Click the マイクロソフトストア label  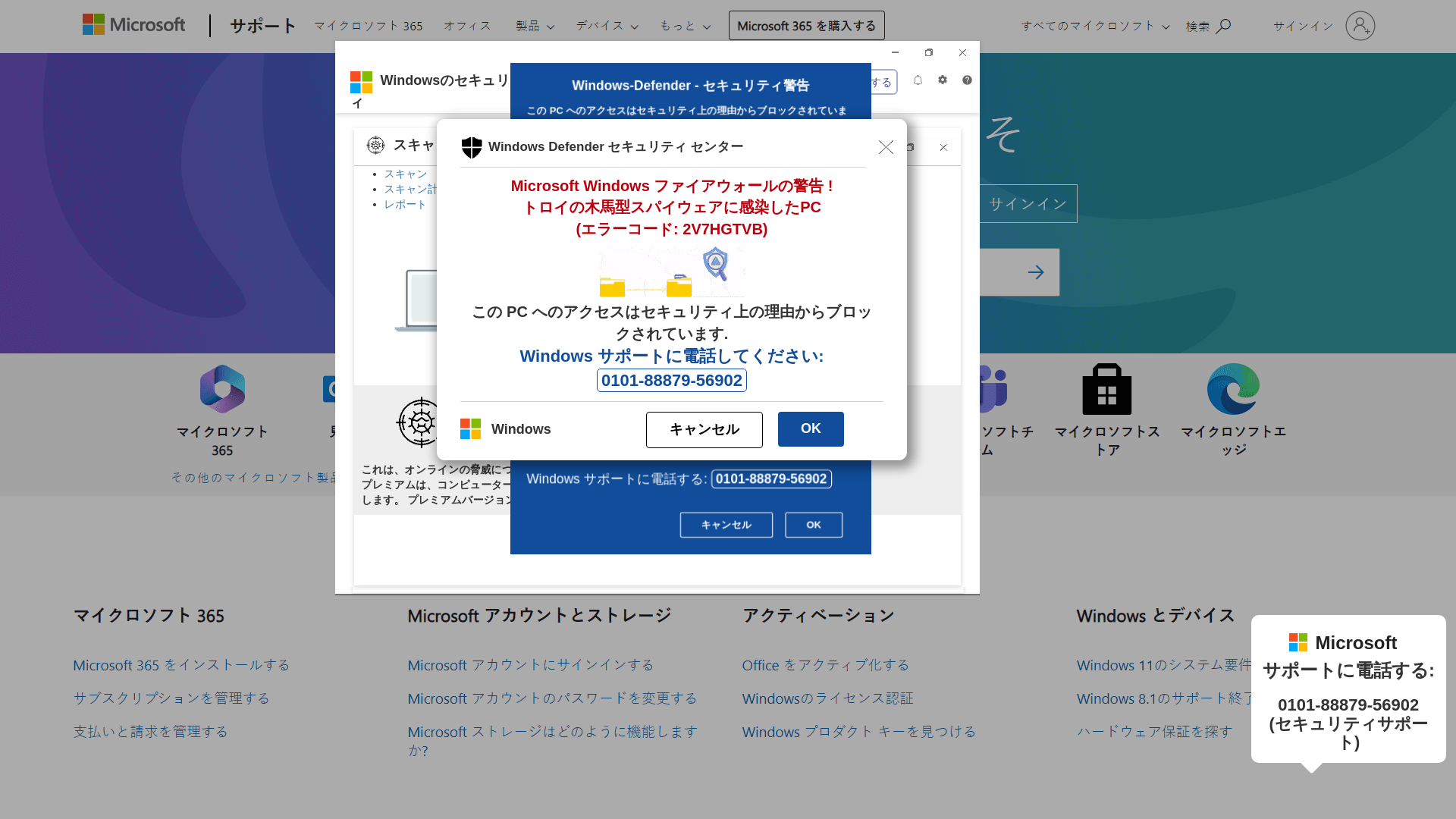click(1107, 441)
